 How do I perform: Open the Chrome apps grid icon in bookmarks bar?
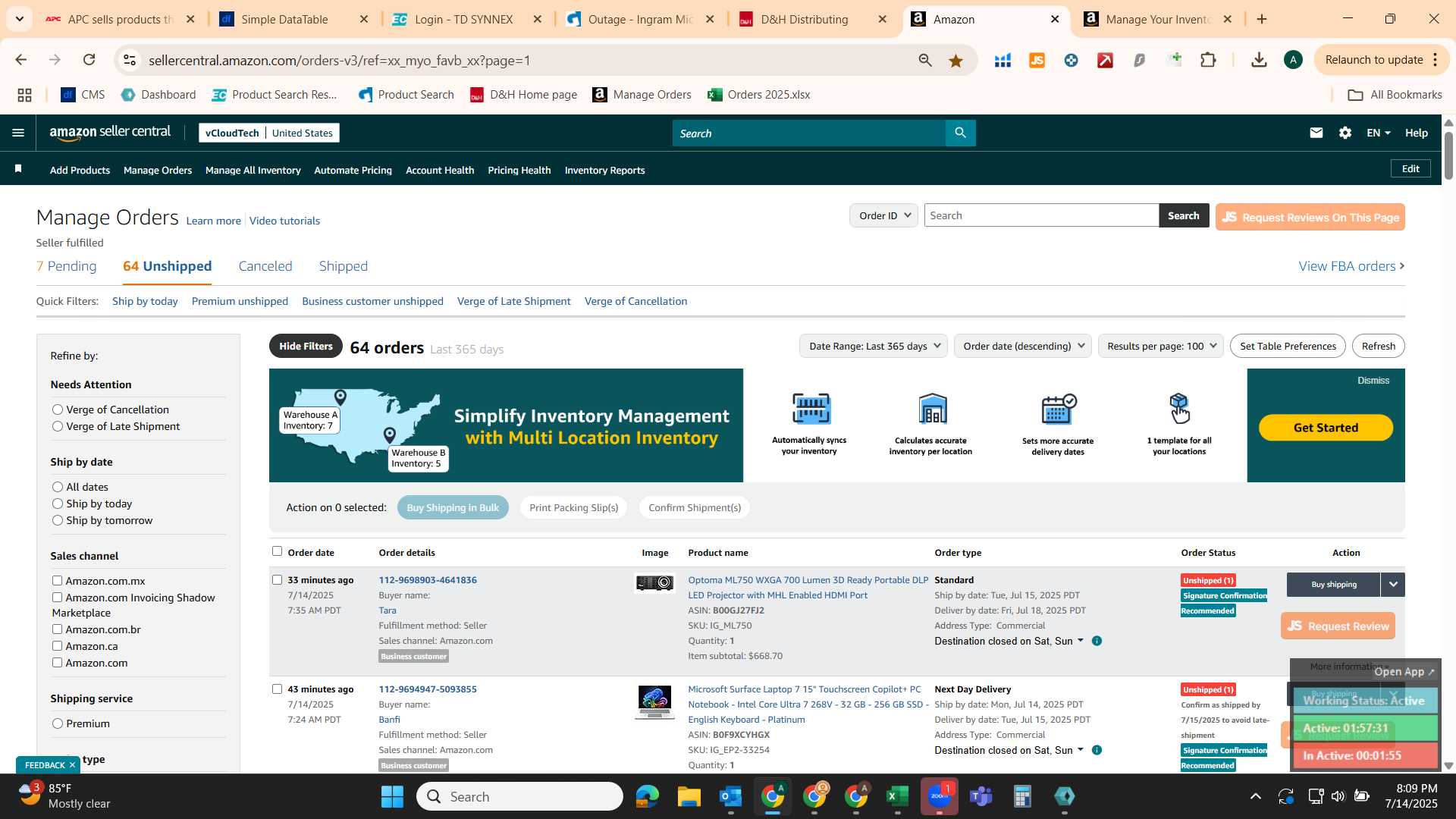[x=24, y=95]
